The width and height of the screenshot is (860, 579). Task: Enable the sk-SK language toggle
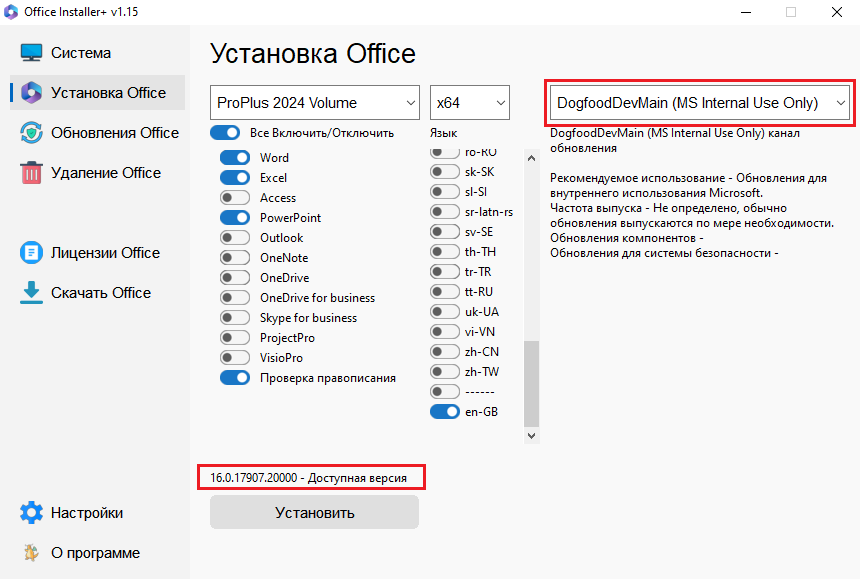point(445,172)
